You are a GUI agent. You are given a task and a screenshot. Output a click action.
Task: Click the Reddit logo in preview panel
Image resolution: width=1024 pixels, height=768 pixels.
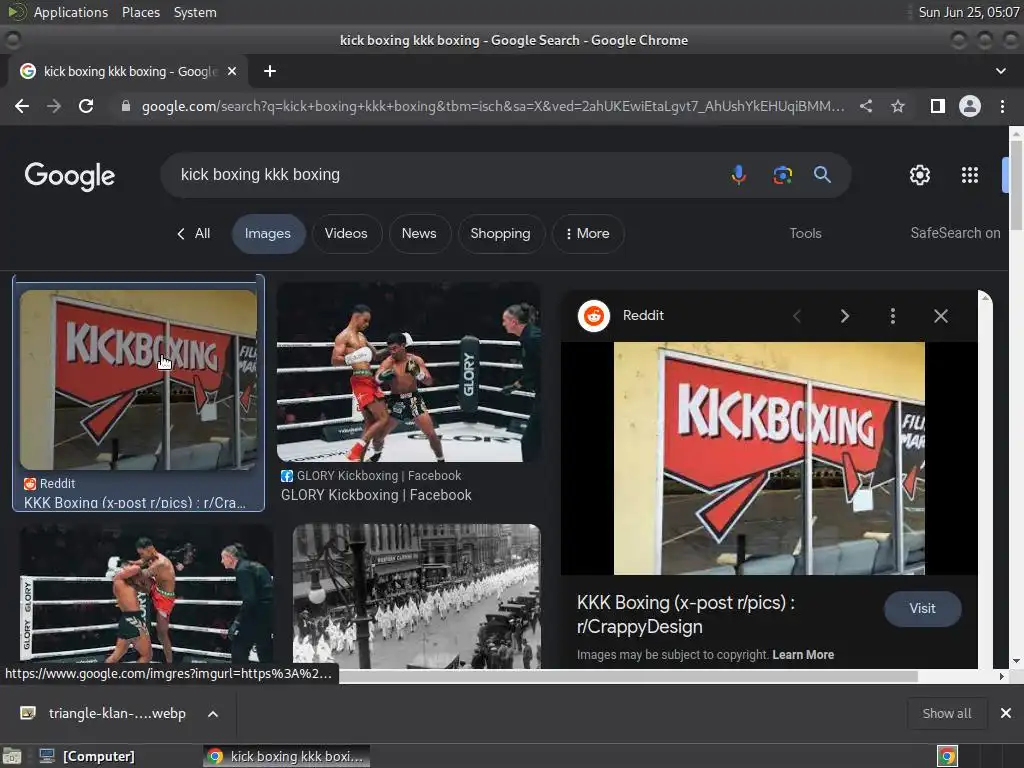[x=594, y=316]
